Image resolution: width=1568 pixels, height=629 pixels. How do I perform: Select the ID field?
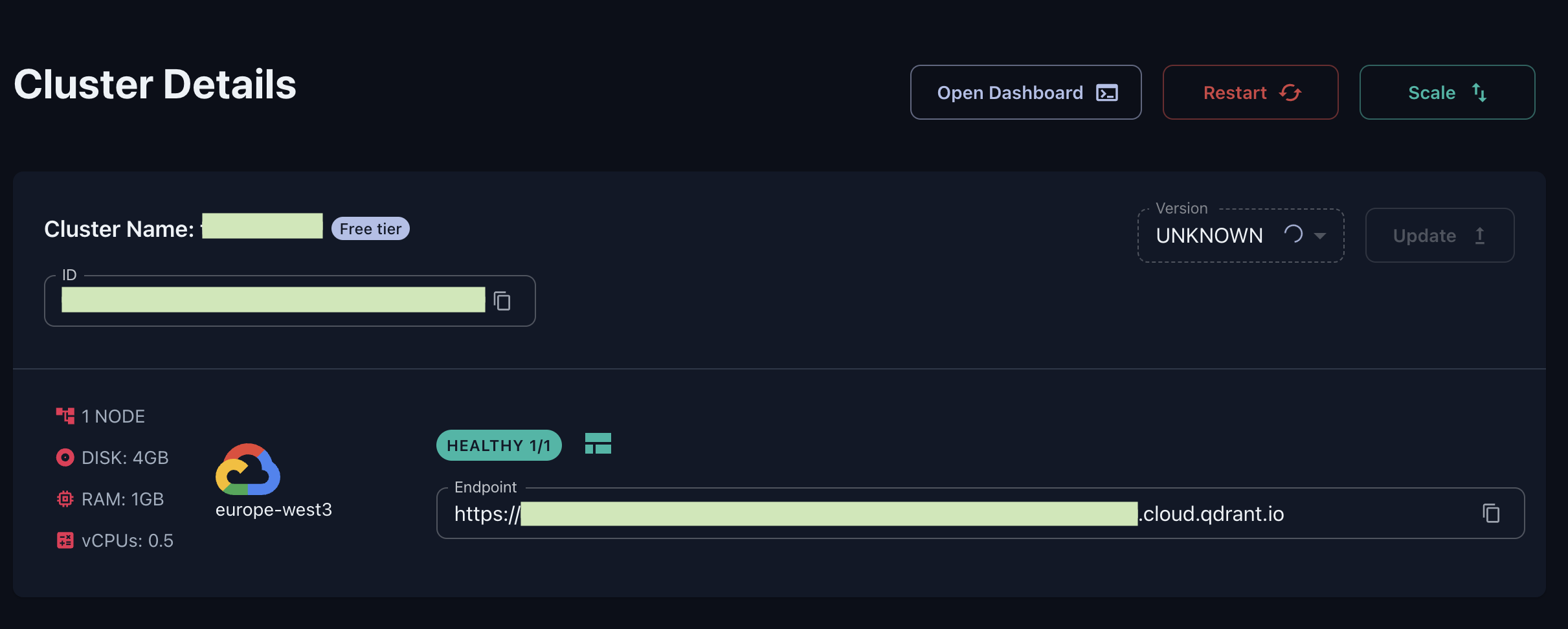coord(289,301)
